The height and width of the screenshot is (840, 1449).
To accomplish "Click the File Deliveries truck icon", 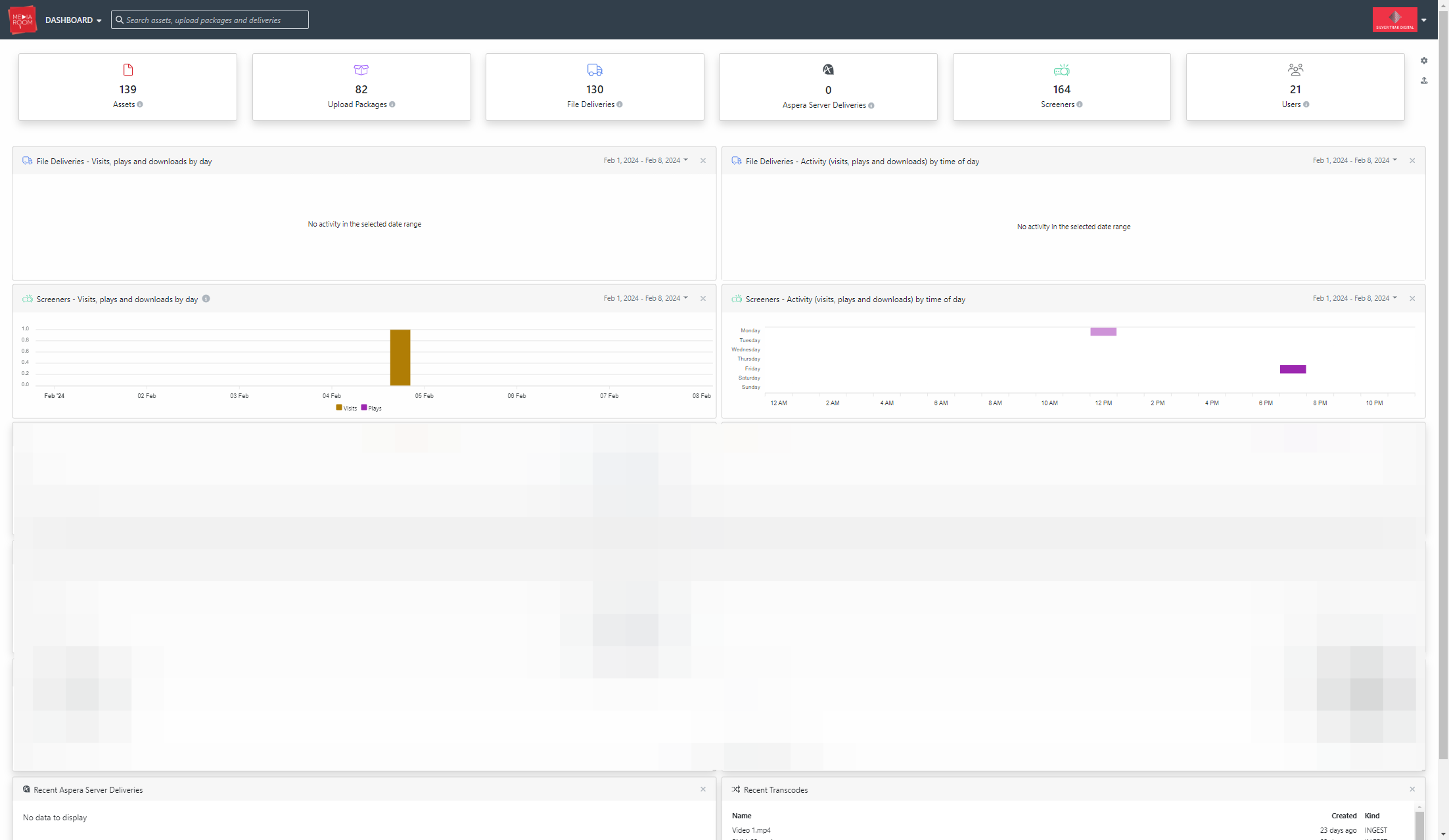I will tap(595, 70).
